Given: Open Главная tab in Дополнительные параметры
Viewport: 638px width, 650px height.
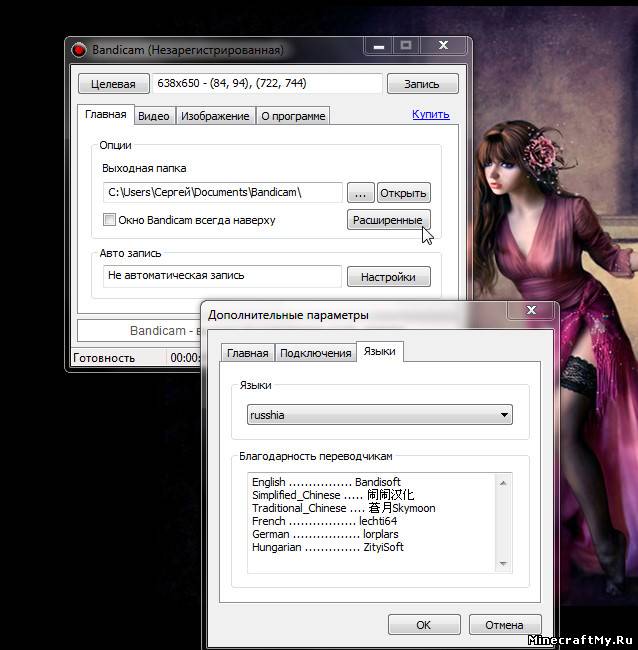Looking at the screenshot, I should pos(247,353).
